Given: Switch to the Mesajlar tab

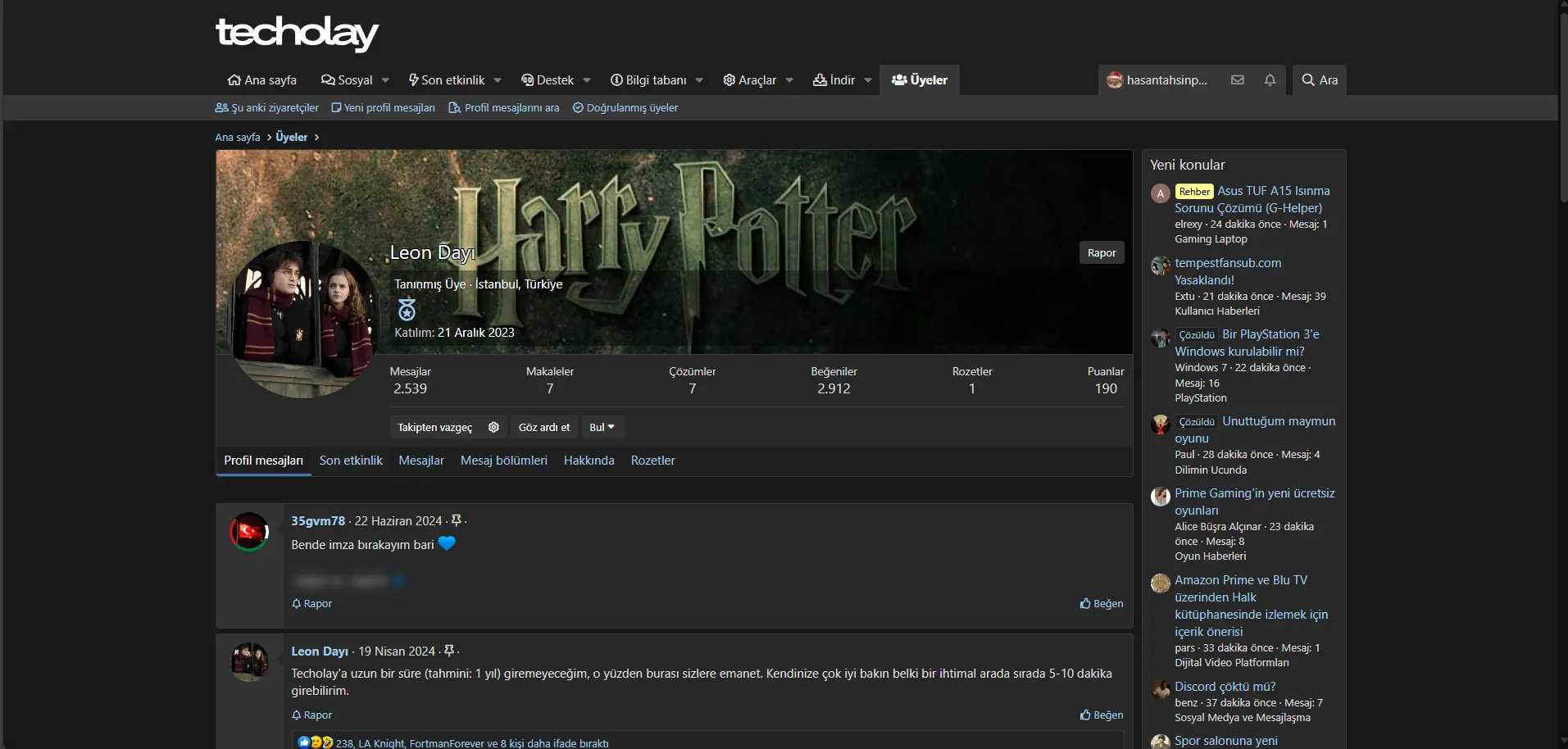Looking at the screenshot, I should pyautogui.click(x=421, y=461).
